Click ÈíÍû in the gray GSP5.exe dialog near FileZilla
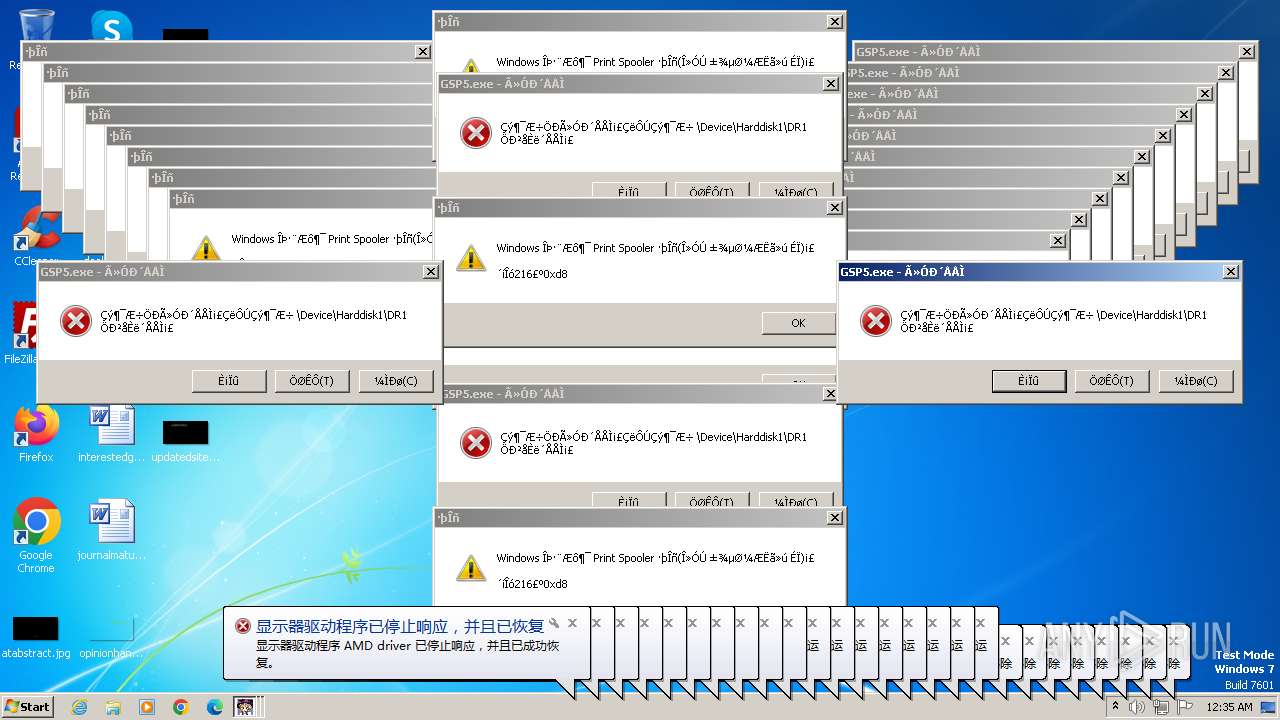This screenshot has height=720, width=1280. pos(229,381)
